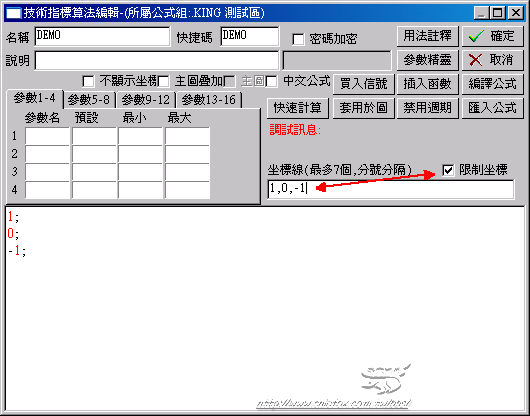Enable the 密碼加密 password encryption checkbox
Screen dimensions: 530x416
click(x=298, y=39)
